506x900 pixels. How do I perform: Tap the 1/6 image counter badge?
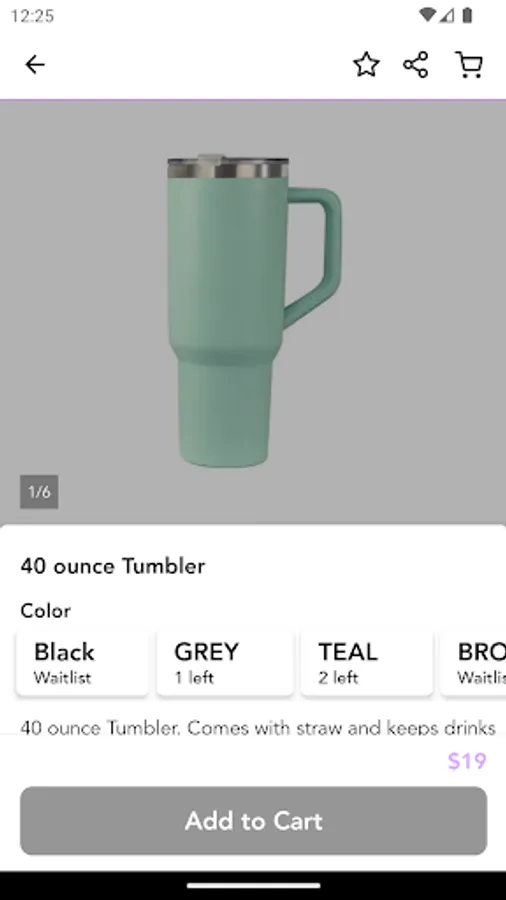(x=39, y=492)
